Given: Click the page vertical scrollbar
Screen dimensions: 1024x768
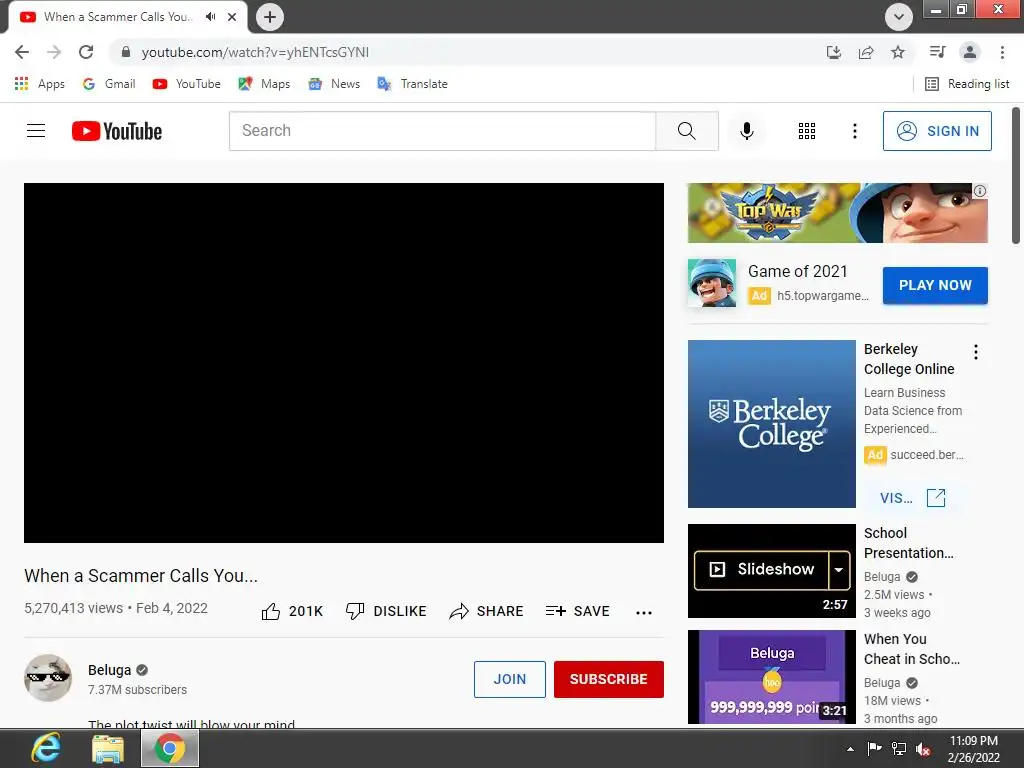Looking at the screenshot, I should pos(1016,176).
